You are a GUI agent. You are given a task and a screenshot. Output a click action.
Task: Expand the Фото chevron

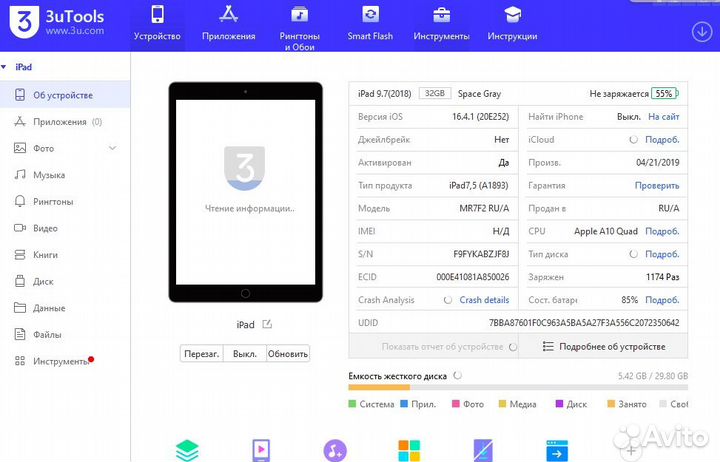[x=112, y=148]
